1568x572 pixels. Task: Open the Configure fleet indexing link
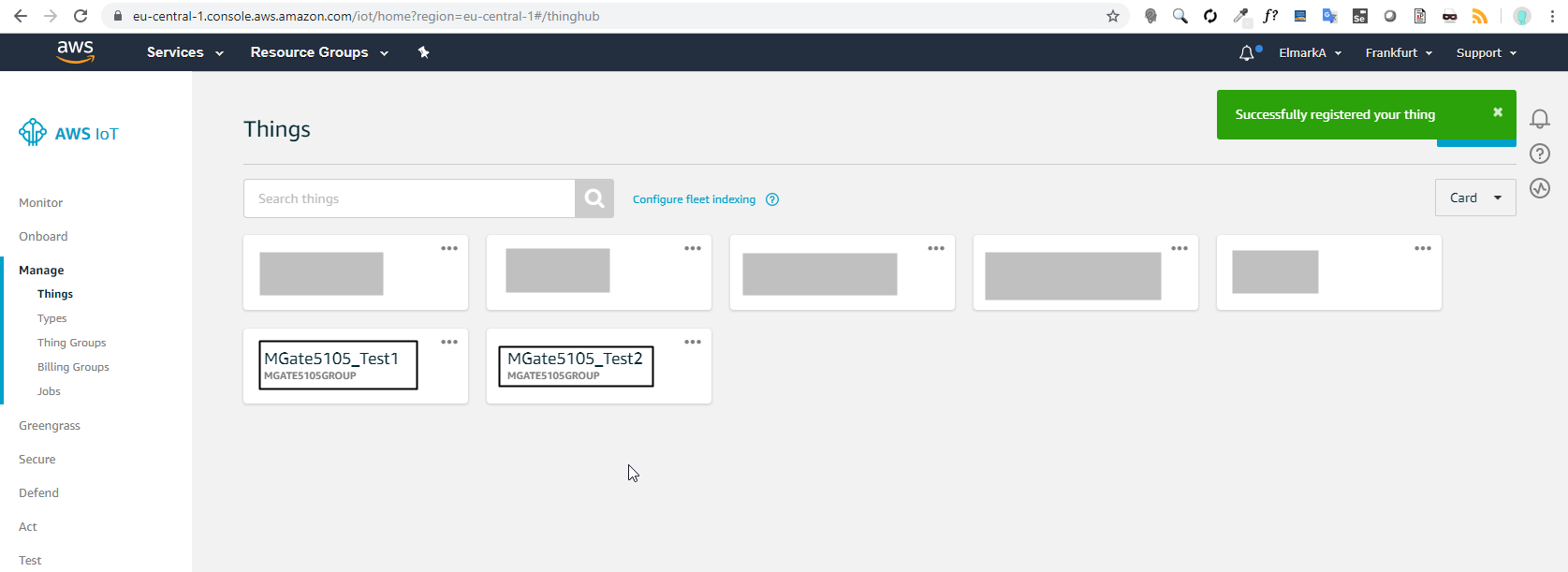point(694,199)
